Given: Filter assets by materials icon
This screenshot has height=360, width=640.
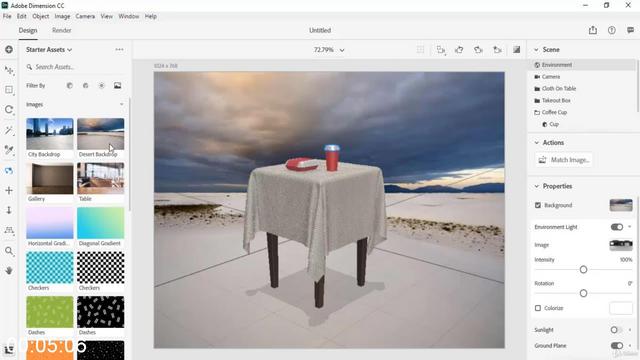Looking at the screenshot, I should point(86,86).
